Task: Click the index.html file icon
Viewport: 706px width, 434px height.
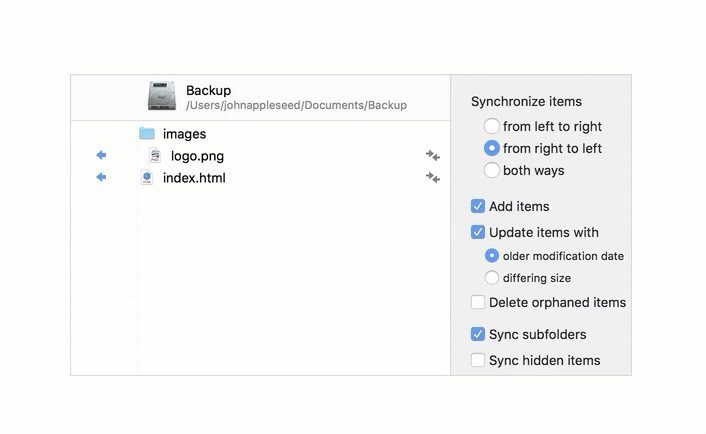Action: (x=147, y=177)
